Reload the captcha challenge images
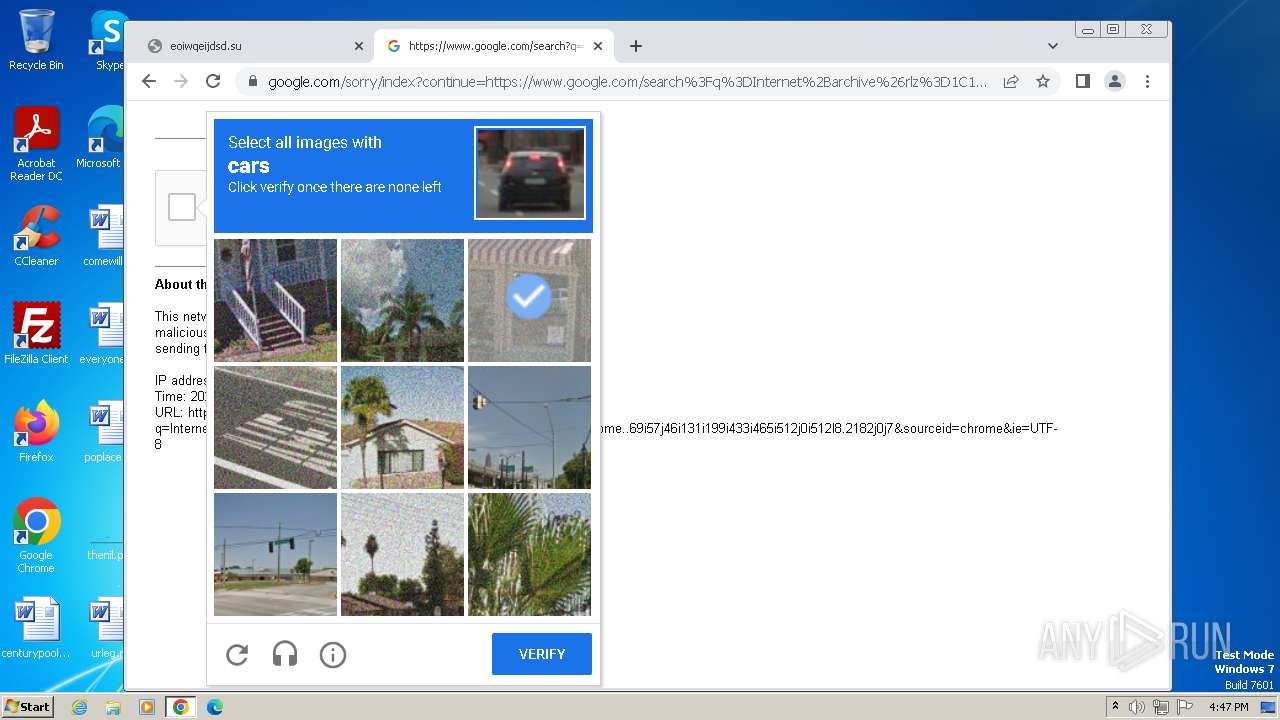The image size is (1280, 720). [237, 655]
